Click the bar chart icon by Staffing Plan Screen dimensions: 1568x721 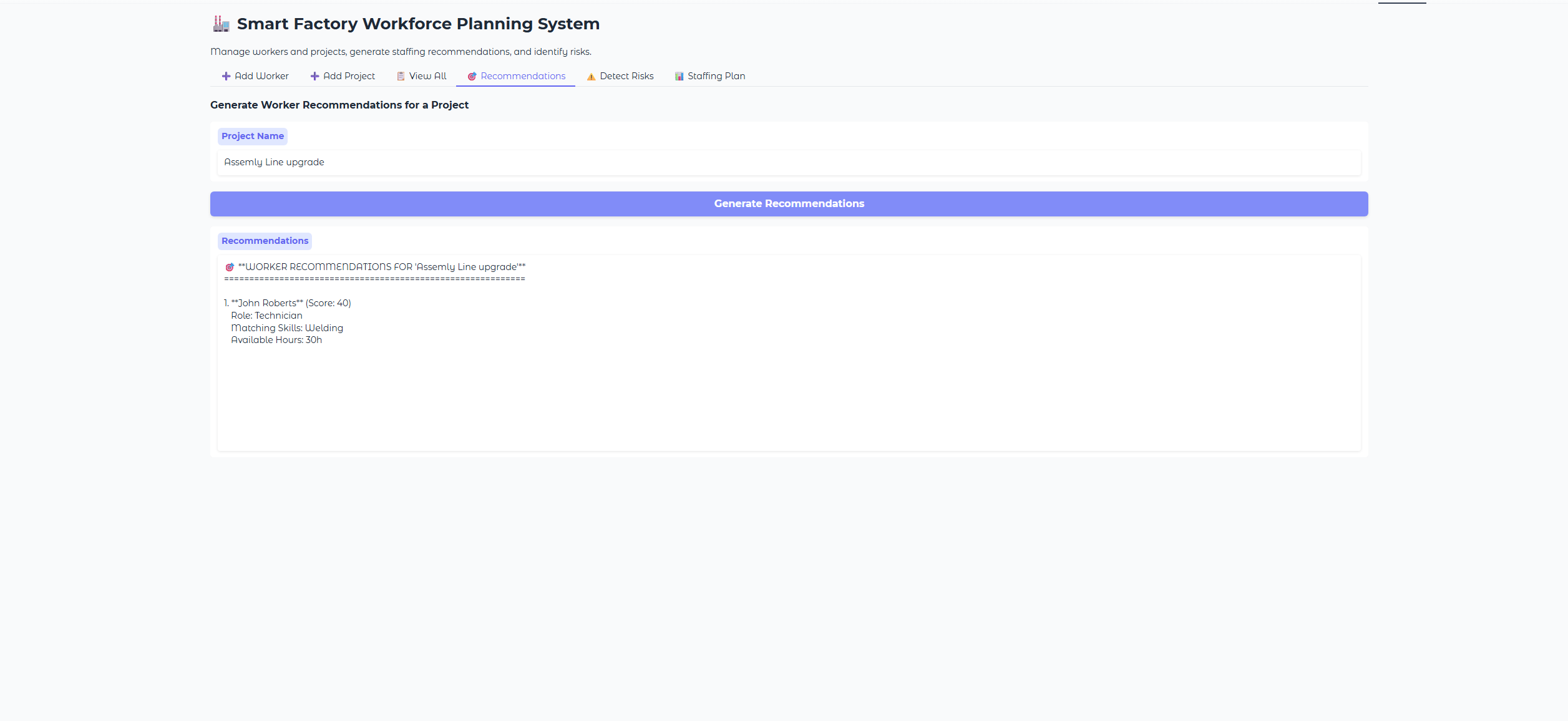(x=679, y=76)
